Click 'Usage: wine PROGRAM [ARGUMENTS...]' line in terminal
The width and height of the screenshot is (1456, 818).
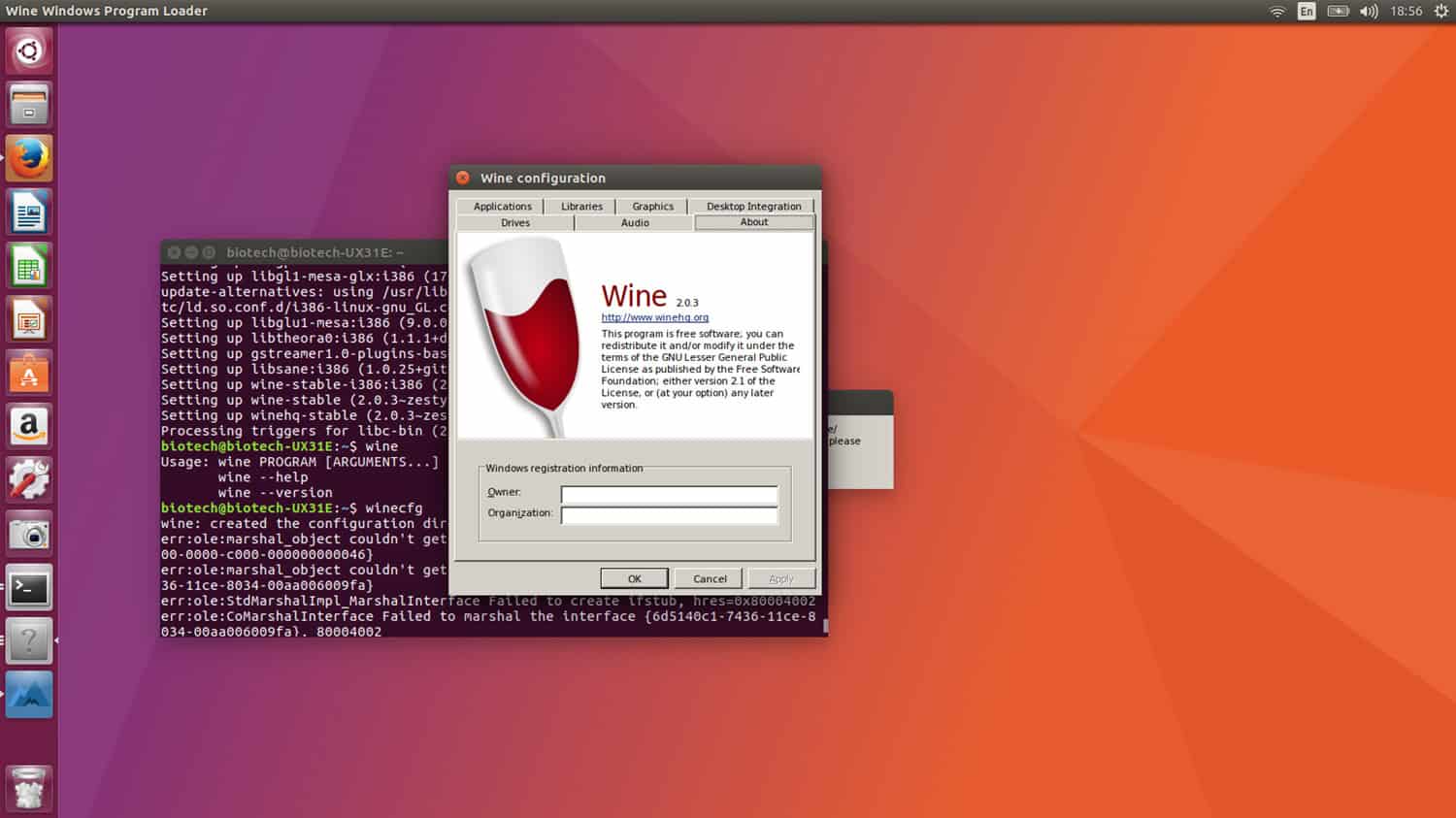pyautogui.click(x=300, y=462)
